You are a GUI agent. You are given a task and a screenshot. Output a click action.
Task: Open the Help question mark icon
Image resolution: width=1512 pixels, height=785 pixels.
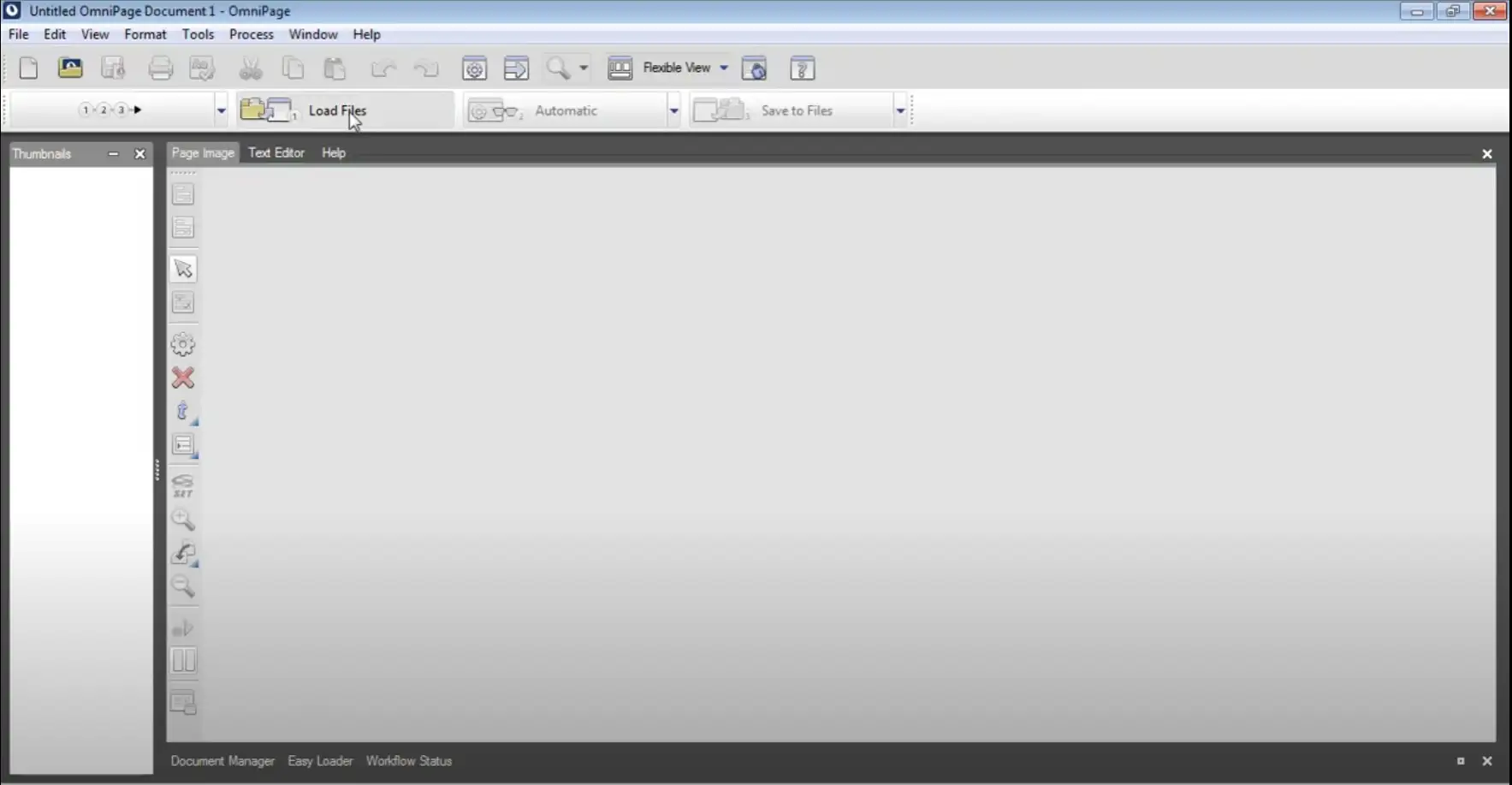point(802,68)
